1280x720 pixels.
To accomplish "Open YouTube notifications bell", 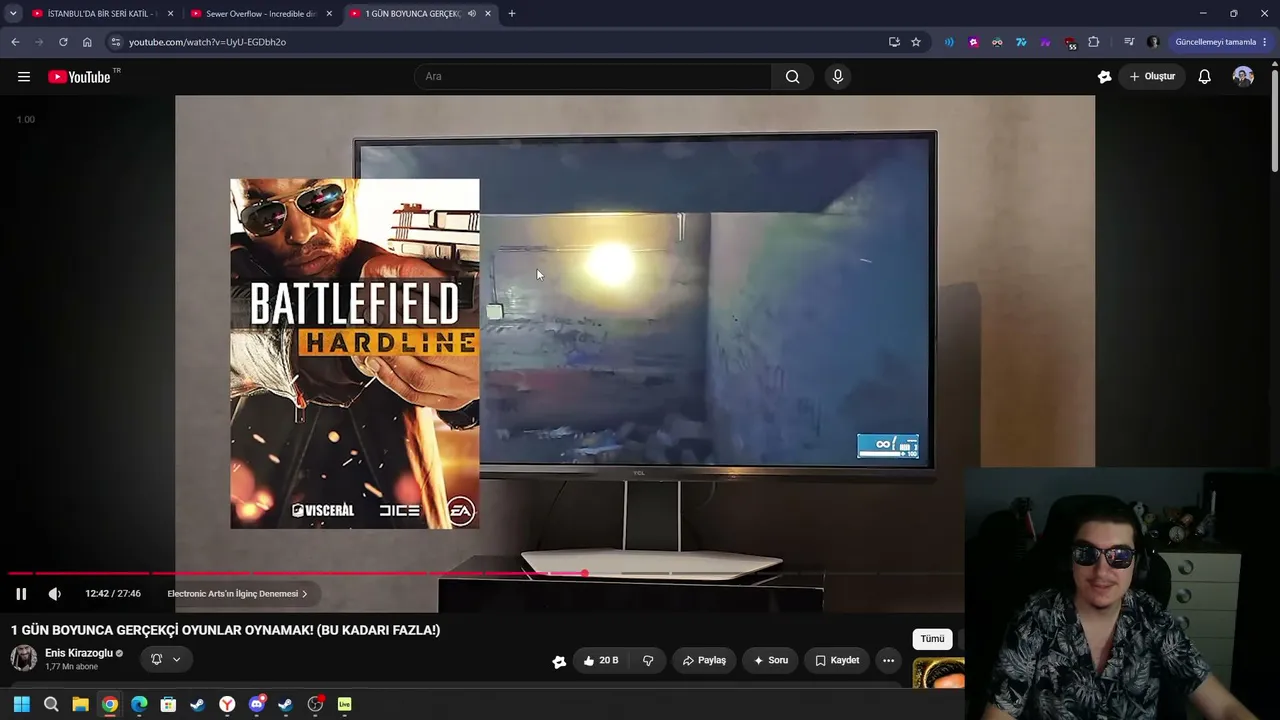I will pyautogui.click(x=1205, y=77).
